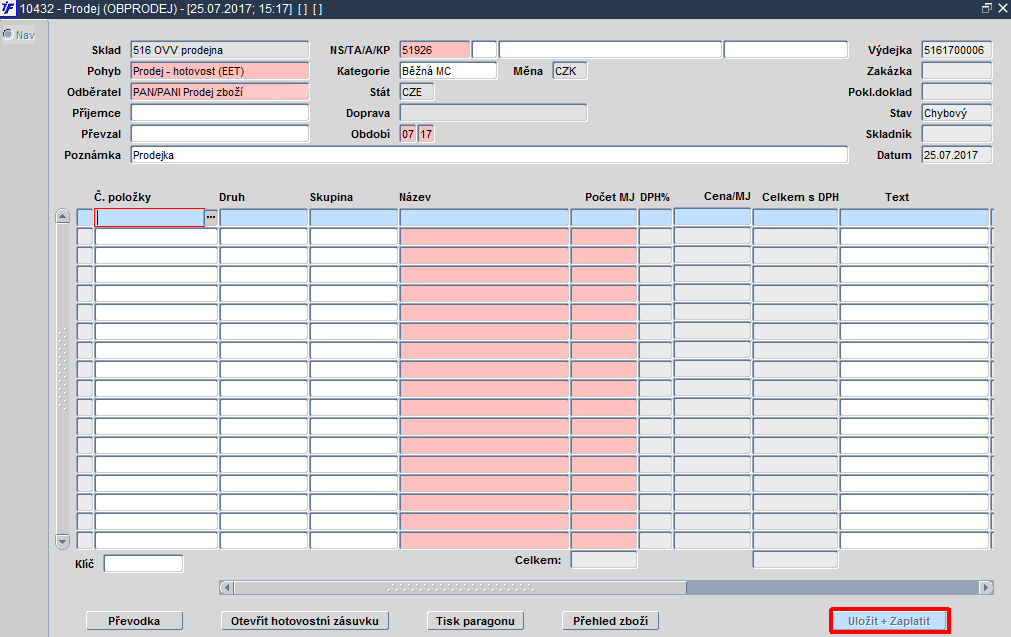Viewport: 1011px width, 637px height.
Task: Click the Pohyb field showing Prodej - hotovost (EET)
Action: 220,71
